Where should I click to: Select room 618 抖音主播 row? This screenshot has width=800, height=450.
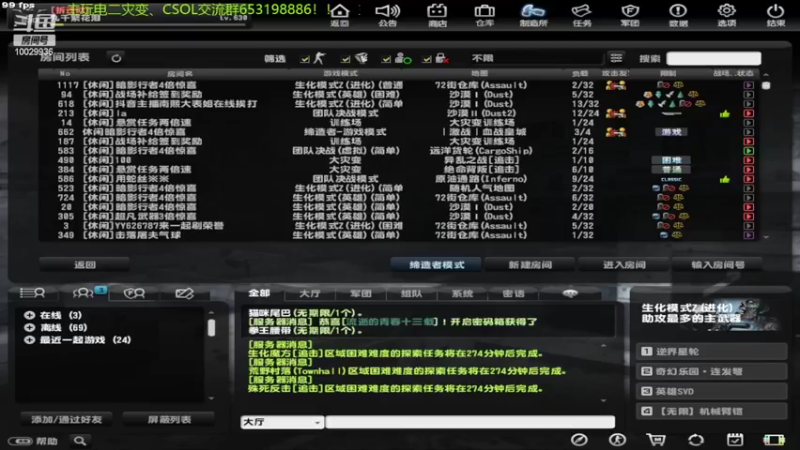point(398,104)
